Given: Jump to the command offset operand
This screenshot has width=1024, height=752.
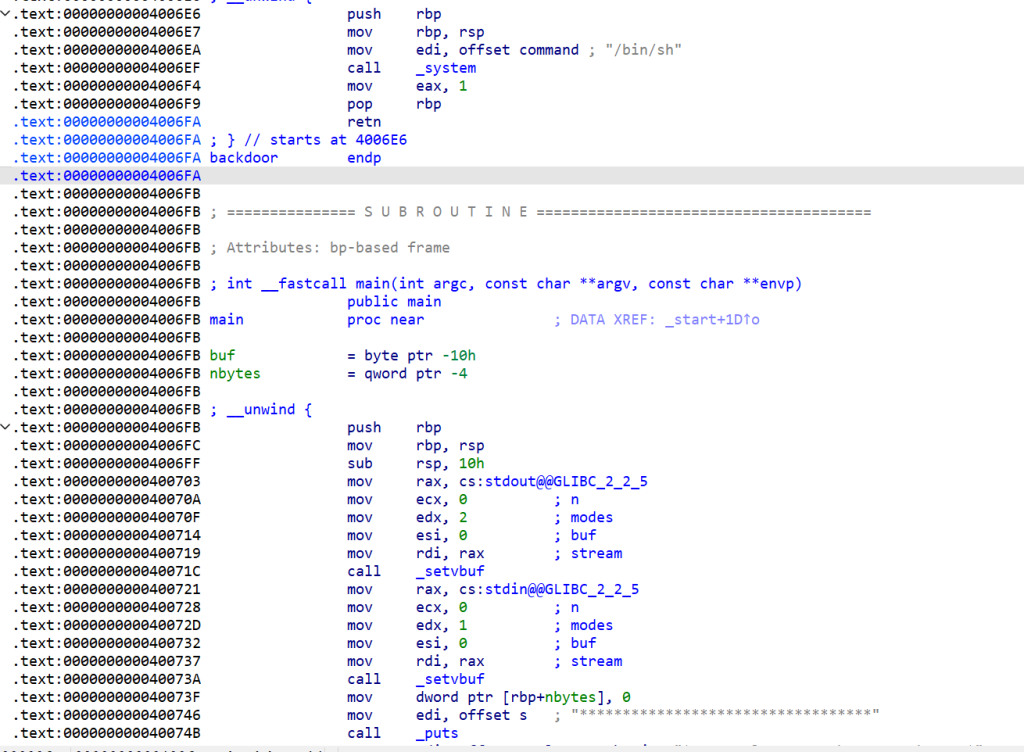Looking at the screenshot, I should (x=549, y=50).
